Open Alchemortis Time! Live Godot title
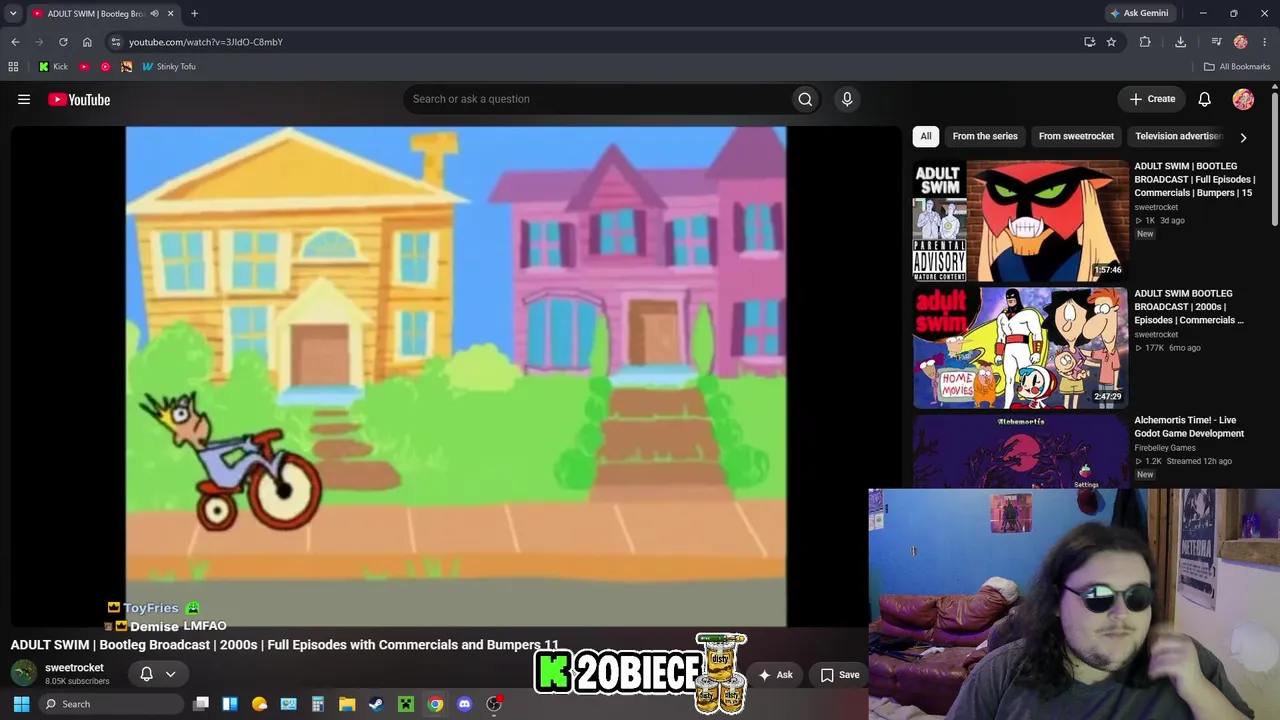Viewport: 1280px width, 720px height. coord(1189,427)
